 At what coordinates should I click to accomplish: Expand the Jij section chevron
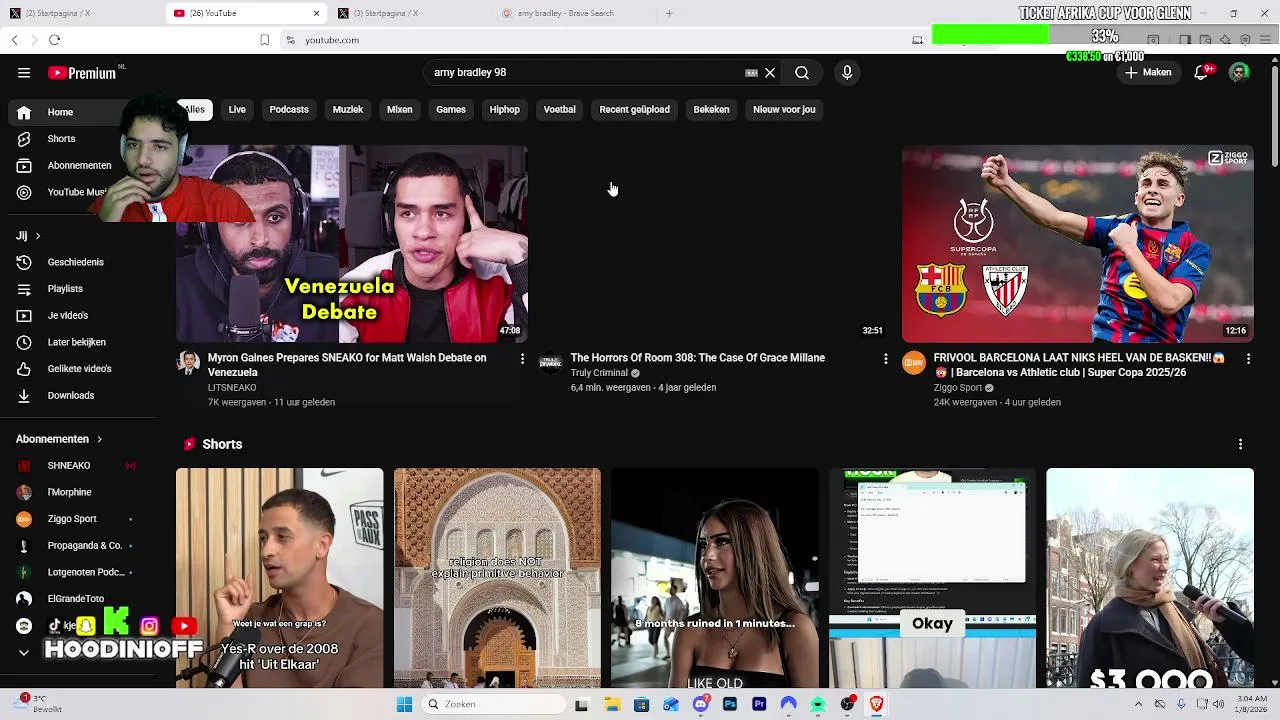pyautogui.click(x=38, y=236)
